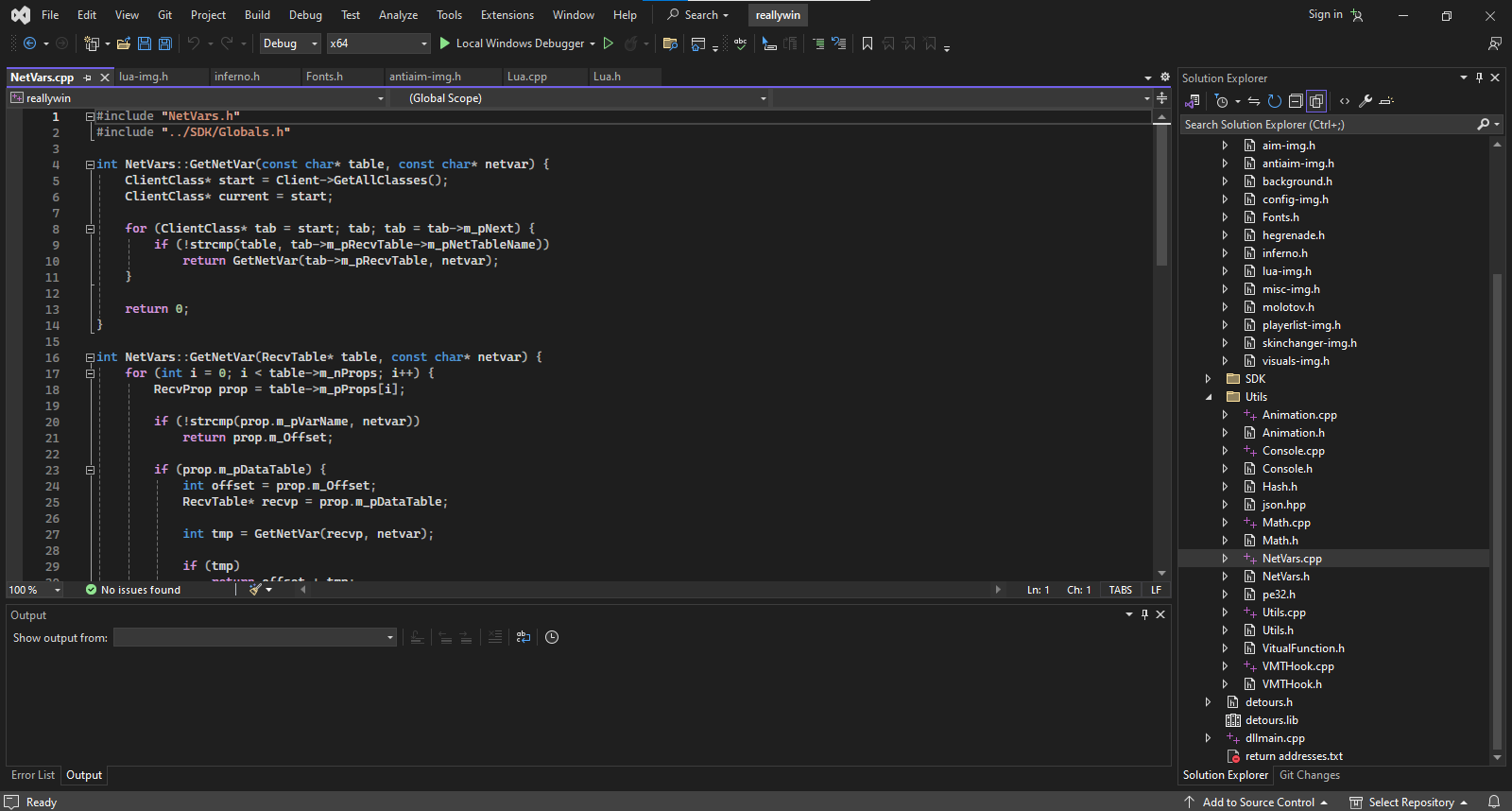
Task: Toggle word wrap in the Output panel
Action: 524,637
